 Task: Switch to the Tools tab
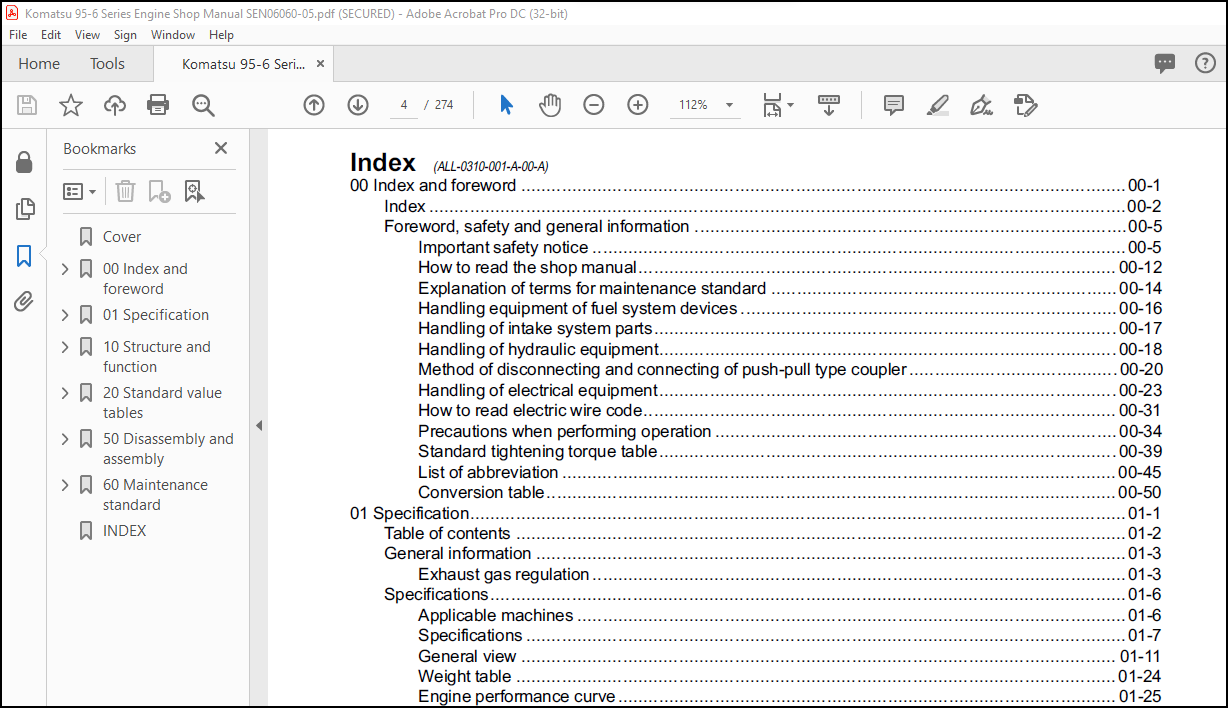coord(107,63)
